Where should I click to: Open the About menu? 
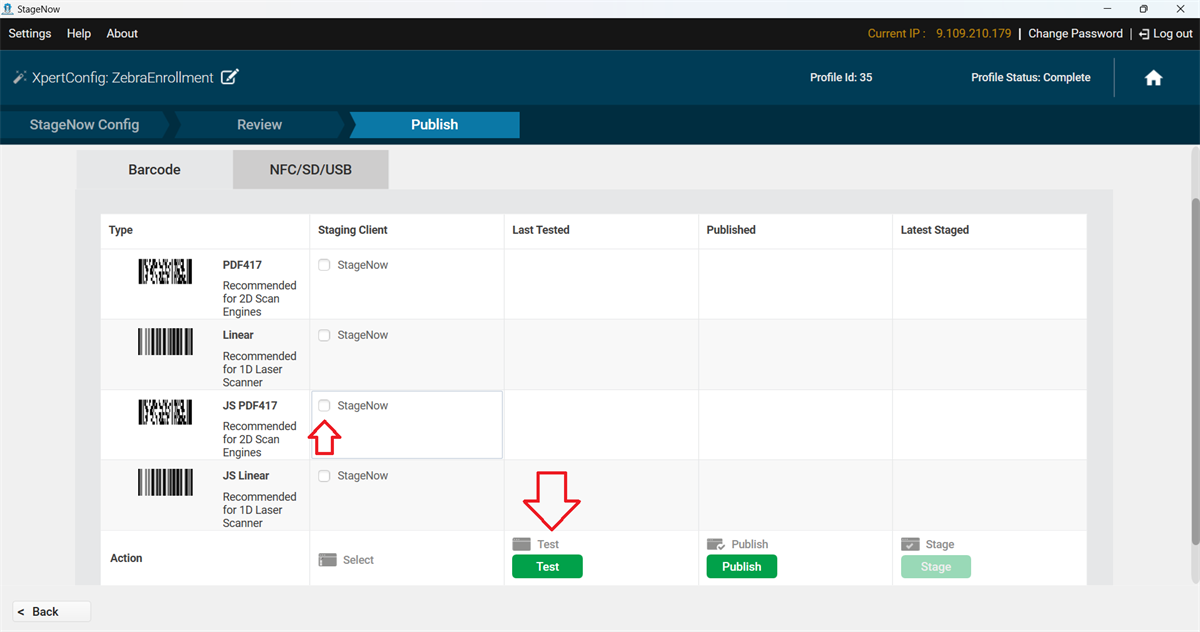121,33
